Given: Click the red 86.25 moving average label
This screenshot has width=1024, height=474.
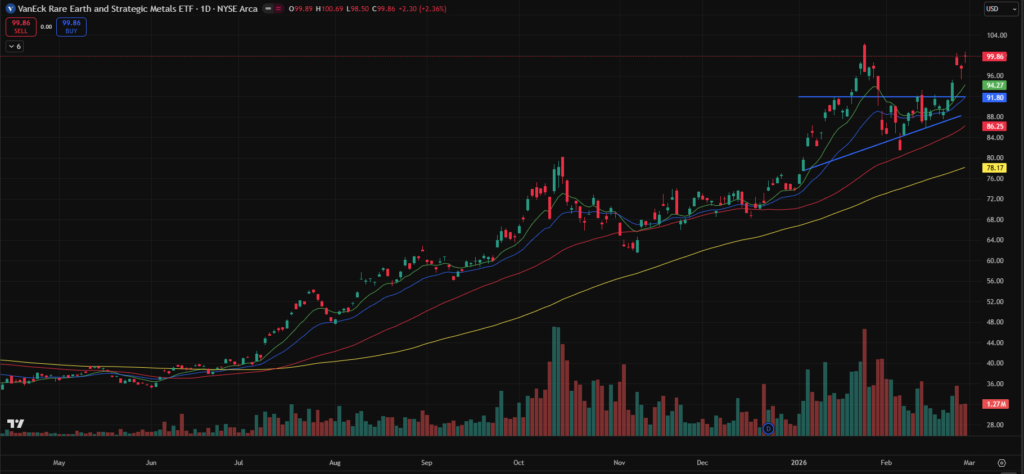Looking at the screenshot, I should click(994, 127).
